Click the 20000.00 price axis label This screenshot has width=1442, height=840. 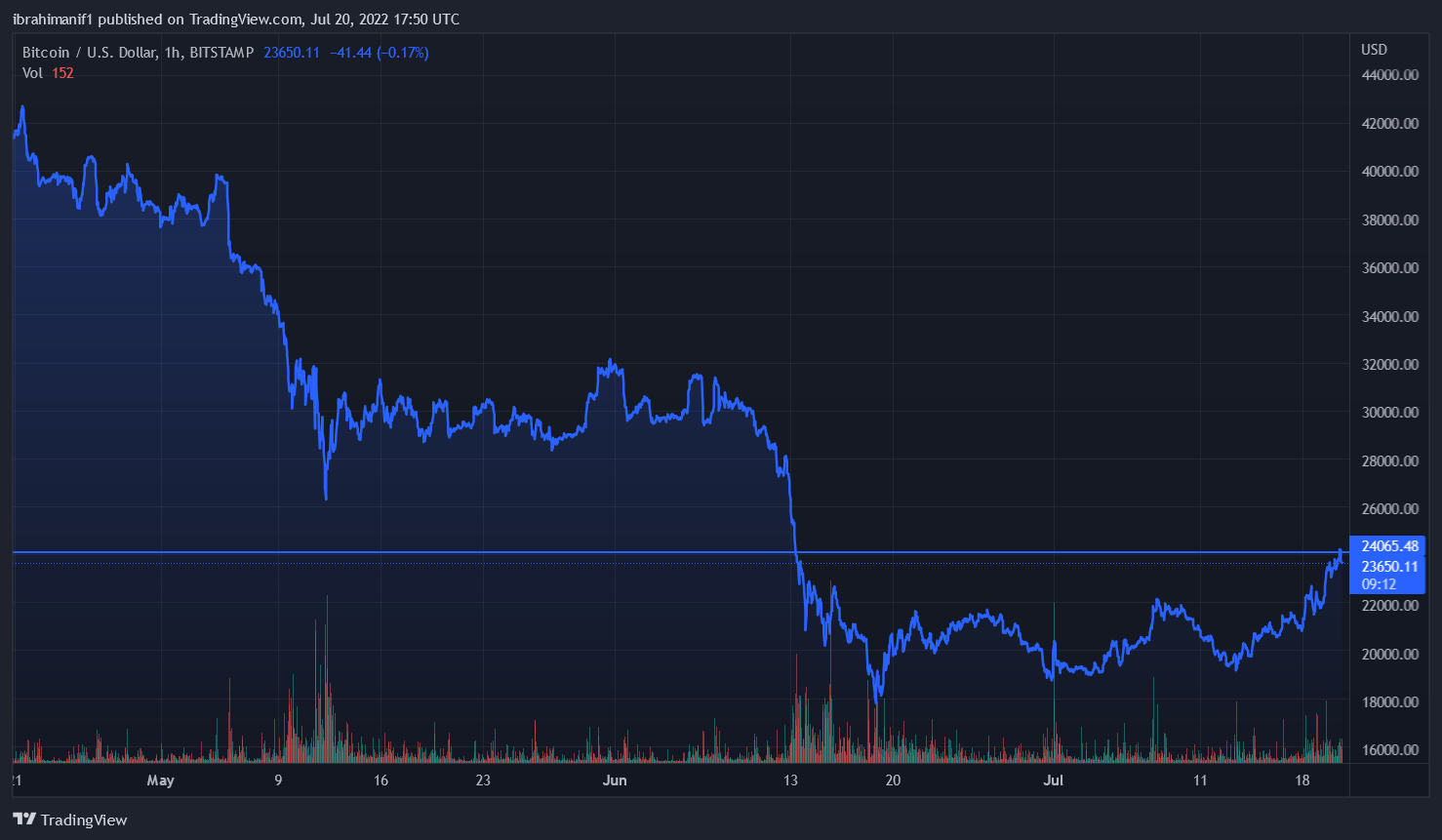[1390, 655]
